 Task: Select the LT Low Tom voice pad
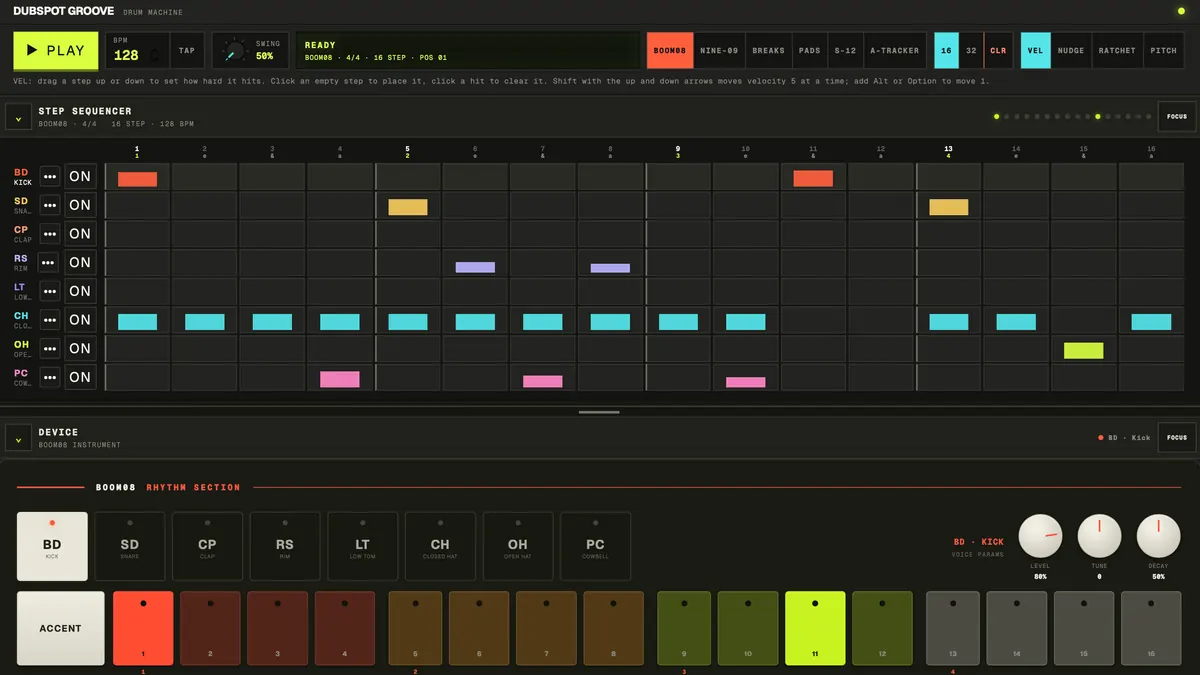362,547
